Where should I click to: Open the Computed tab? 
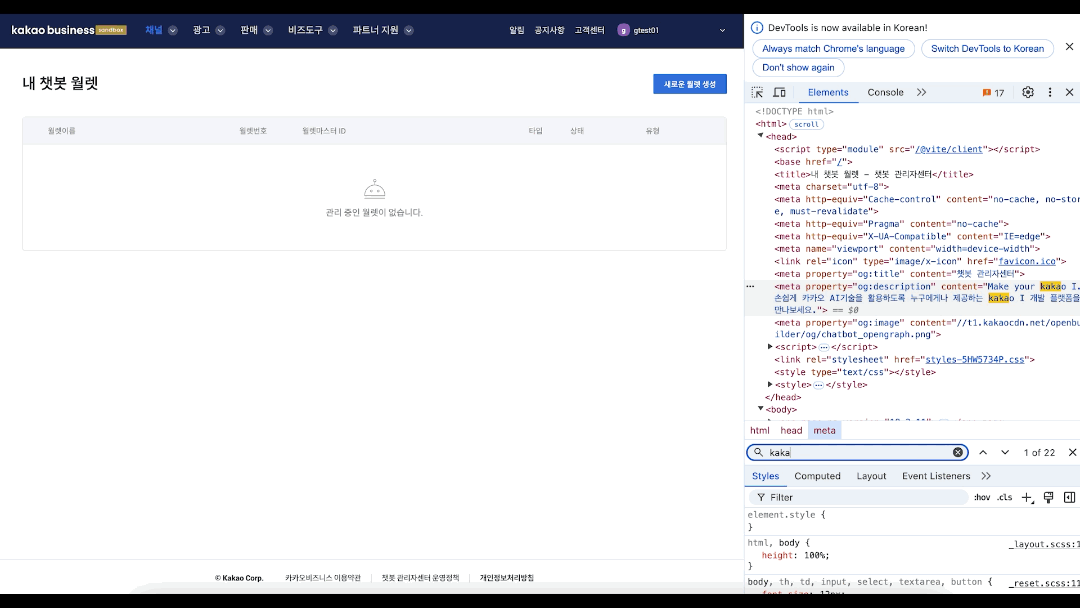pos(817,476)
